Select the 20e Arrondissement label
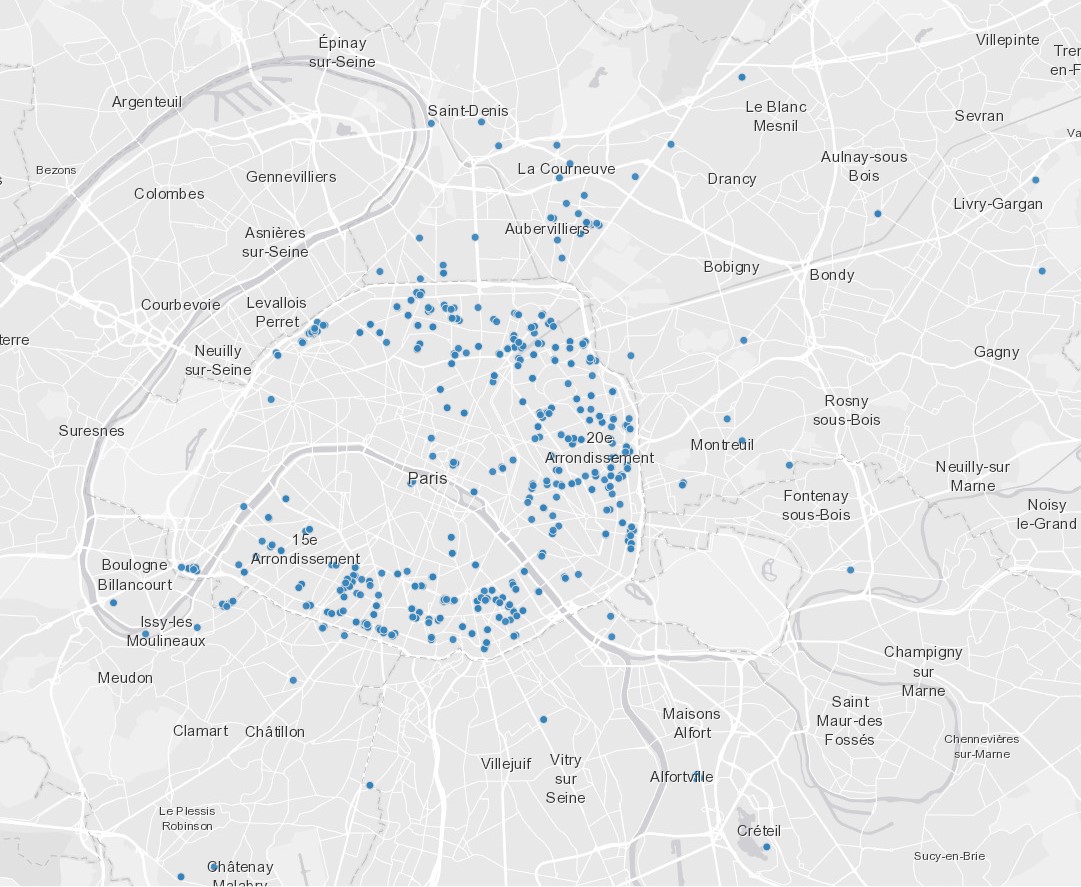This screenshot has height=887, width=1081. [x=600, y=448]
